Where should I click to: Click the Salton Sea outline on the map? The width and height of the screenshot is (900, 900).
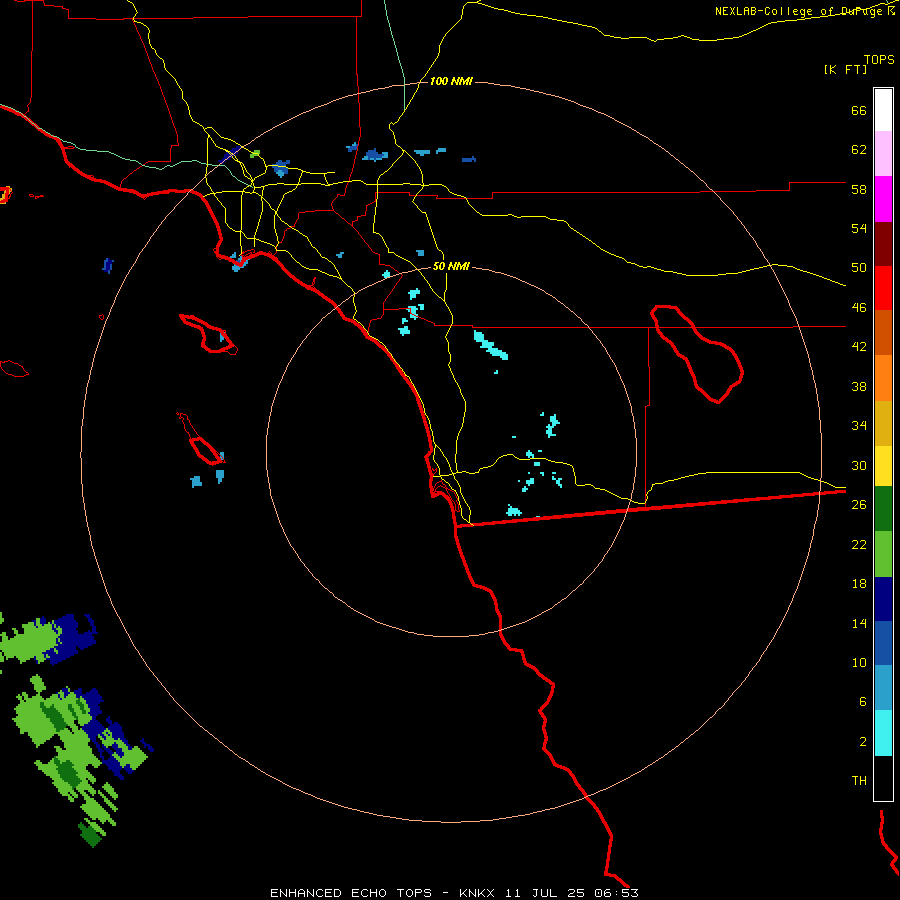coord(697,354)
